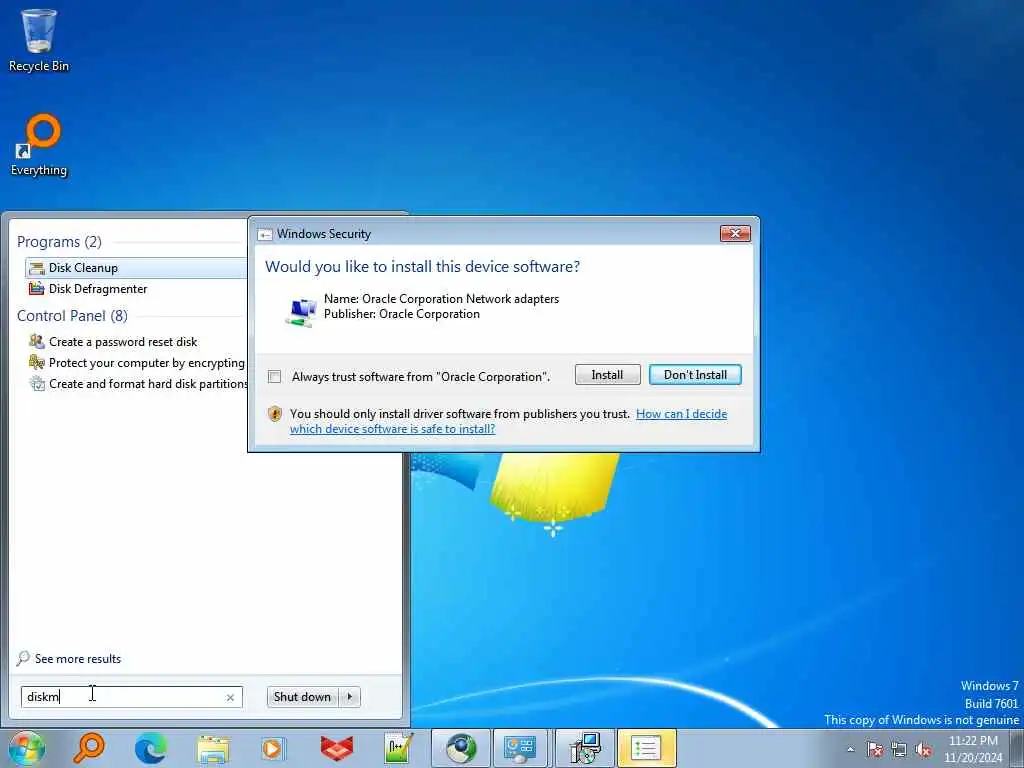The height and width of the screenshot is (768, 1024).
Task: Open the clock showing 11:22 PM
Action: tap(973, 749)
